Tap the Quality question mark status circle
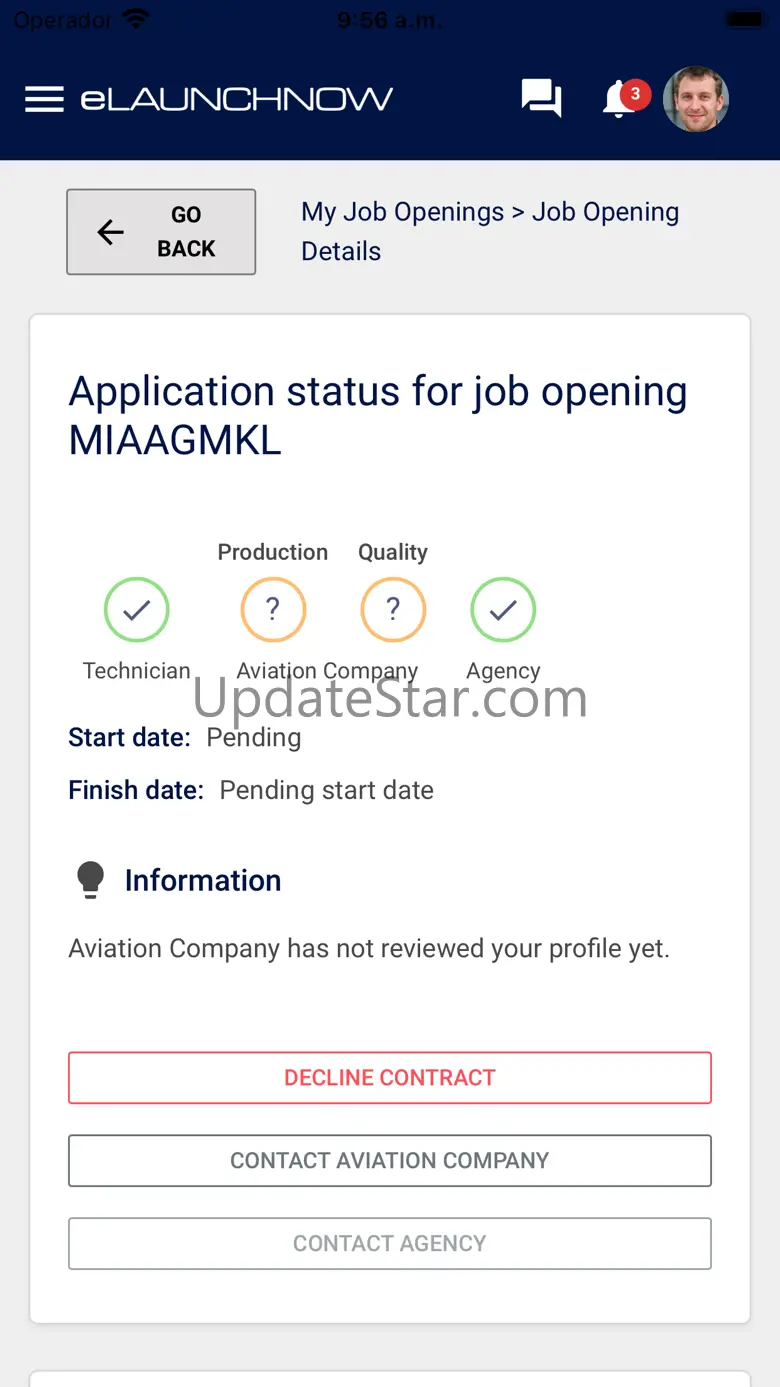 (393, 609)
